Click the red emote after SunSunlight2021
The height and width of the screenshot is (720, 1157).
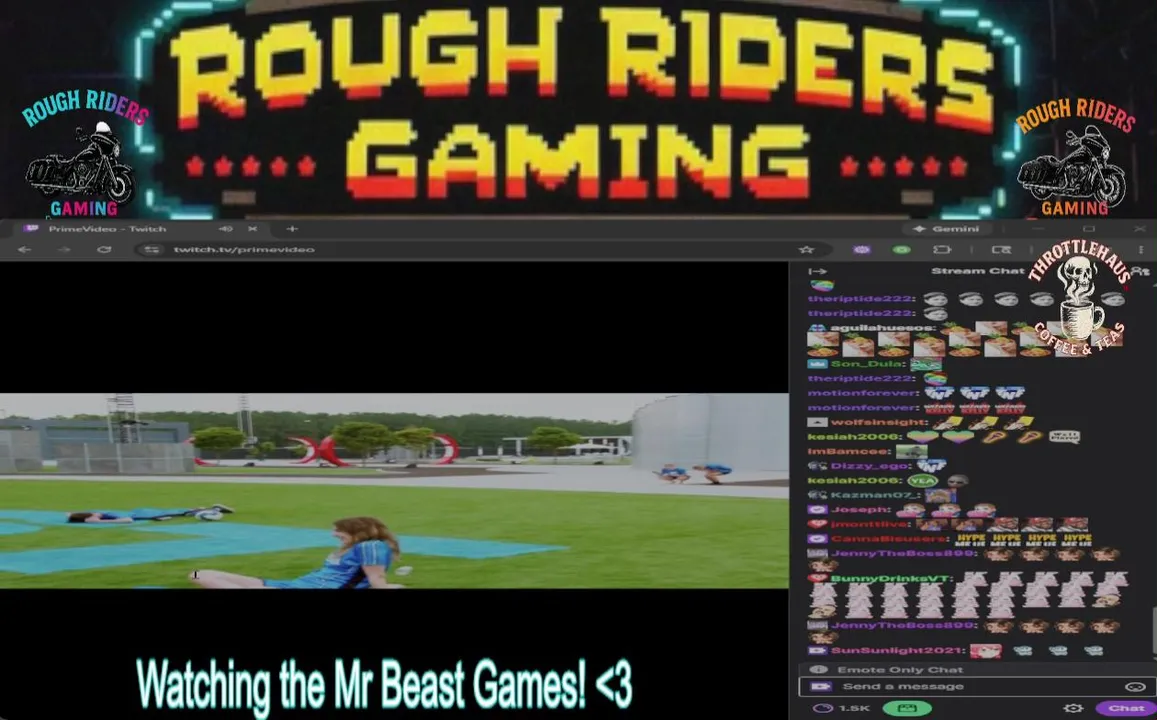click(x=986, y=651)
